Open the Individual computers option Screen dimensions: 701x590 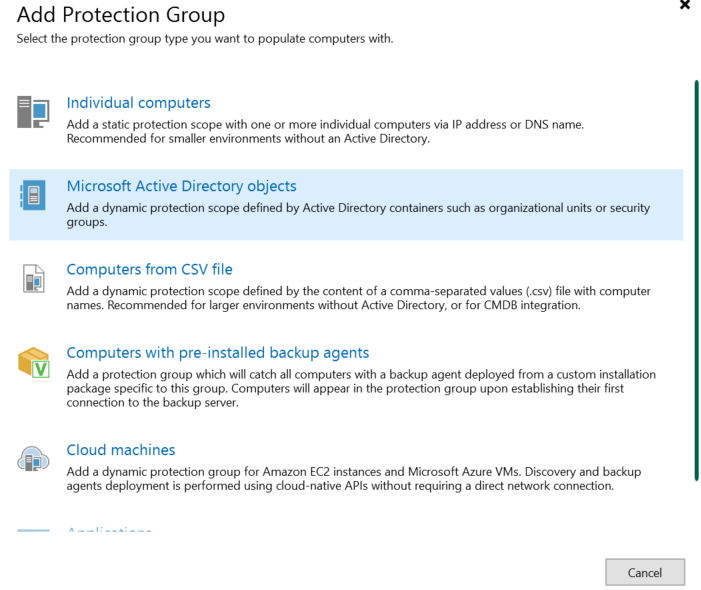138,103
